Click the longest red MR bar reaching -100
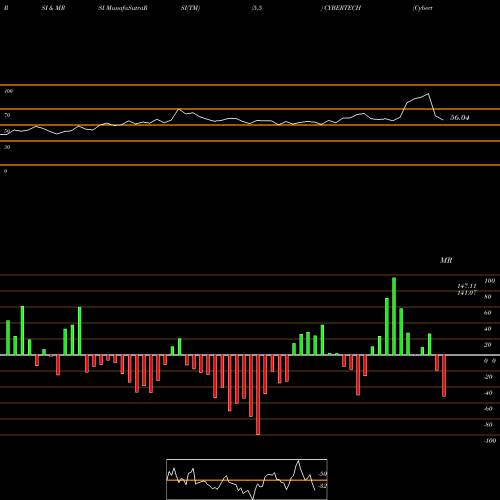The height and width of the screenshot is (500, 500). coord(258,395)
